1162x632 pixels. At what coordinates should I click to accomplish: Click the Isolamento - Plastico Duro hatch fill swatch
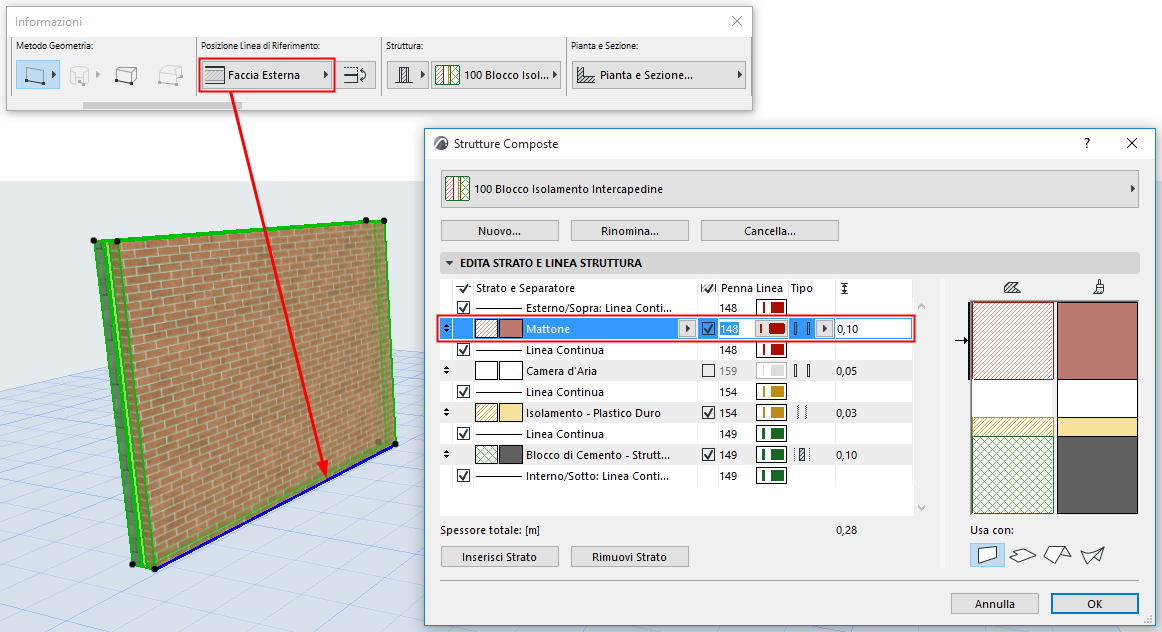[486, 413]
